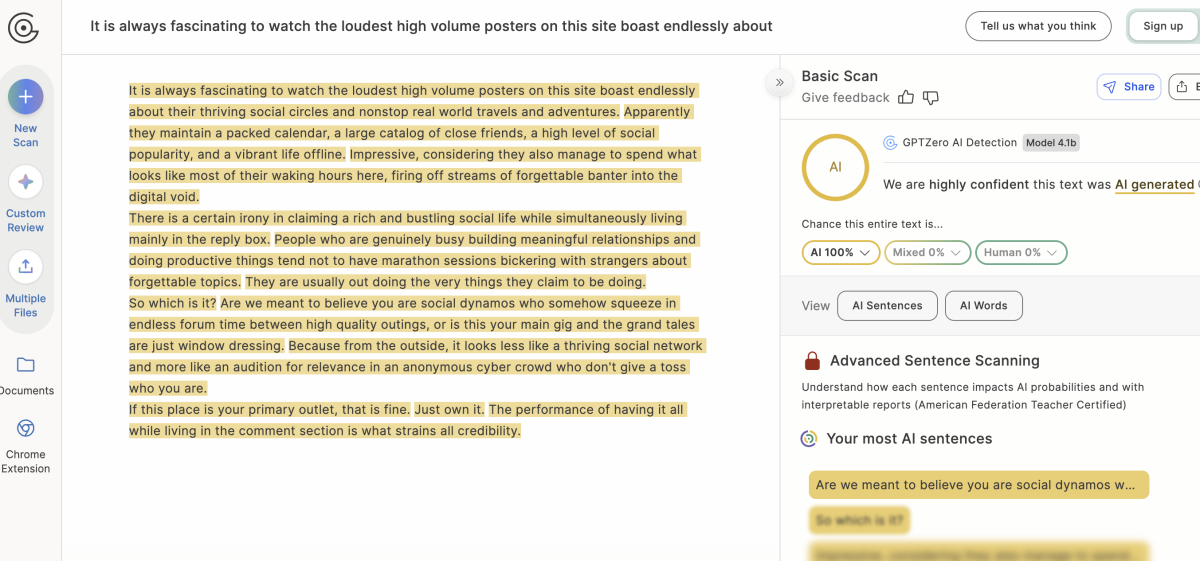Expand the Human 0% dropdown
The image size is (1200, 561).
[1021, 253]
